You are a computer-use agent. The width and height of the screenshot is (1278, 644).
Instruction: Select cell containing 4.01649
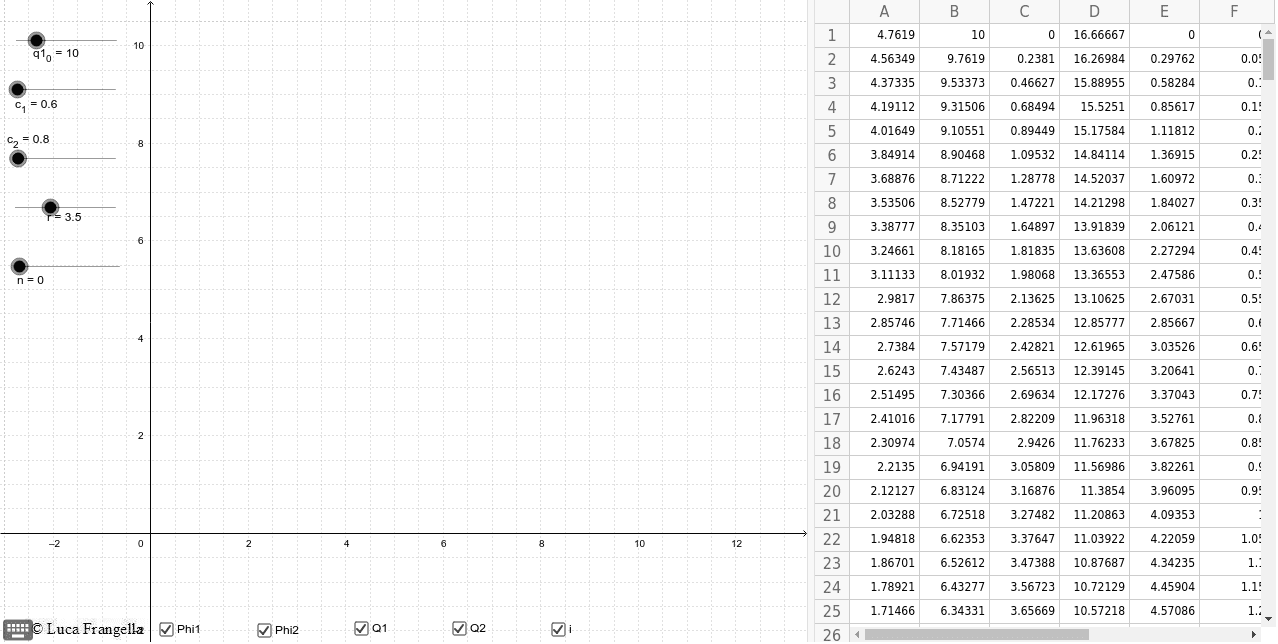click(884, 131)
